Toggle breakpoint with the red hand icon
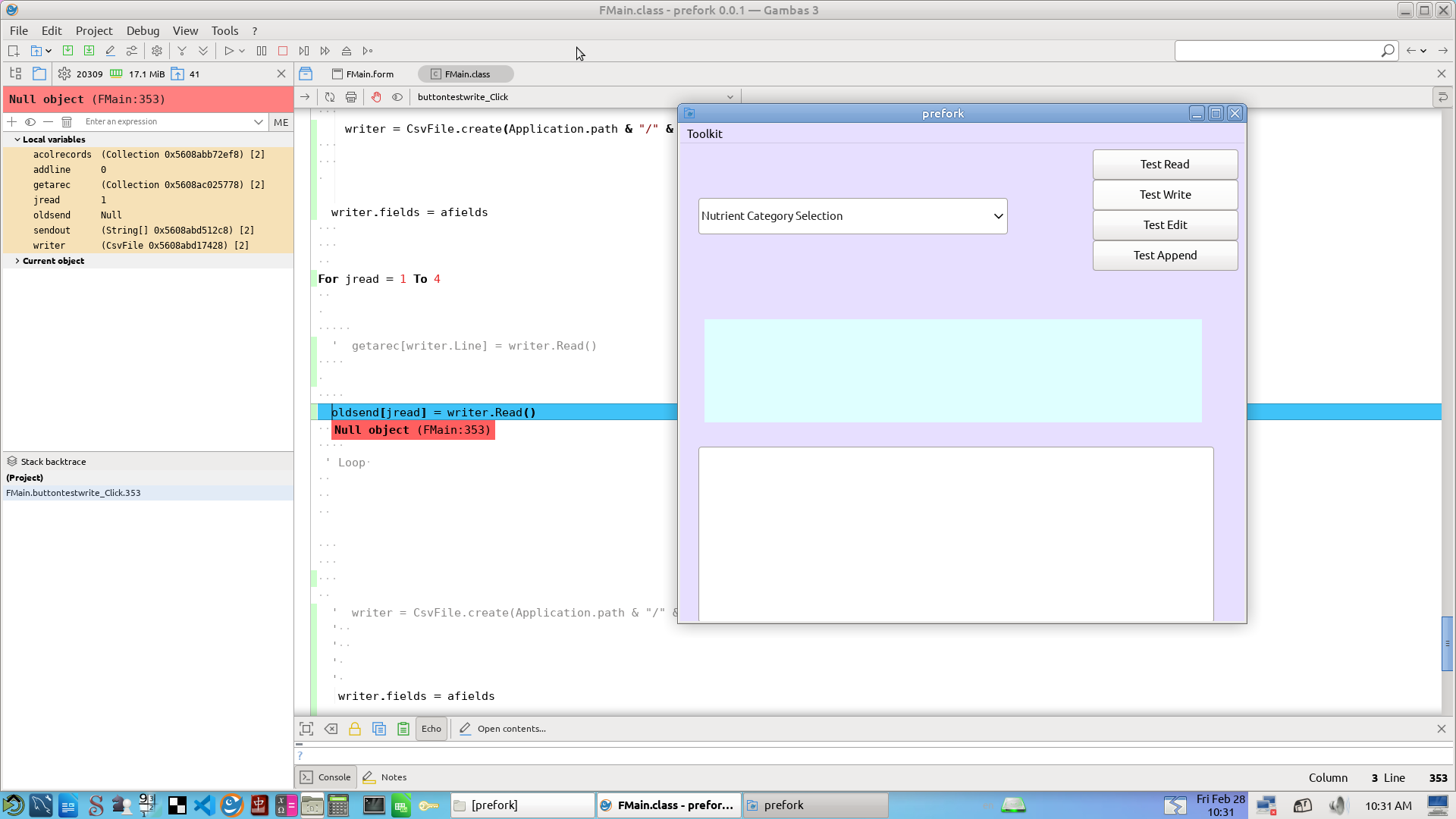Image resolution: width=1456 pixels, height=819 pixels. coord(376,97)
